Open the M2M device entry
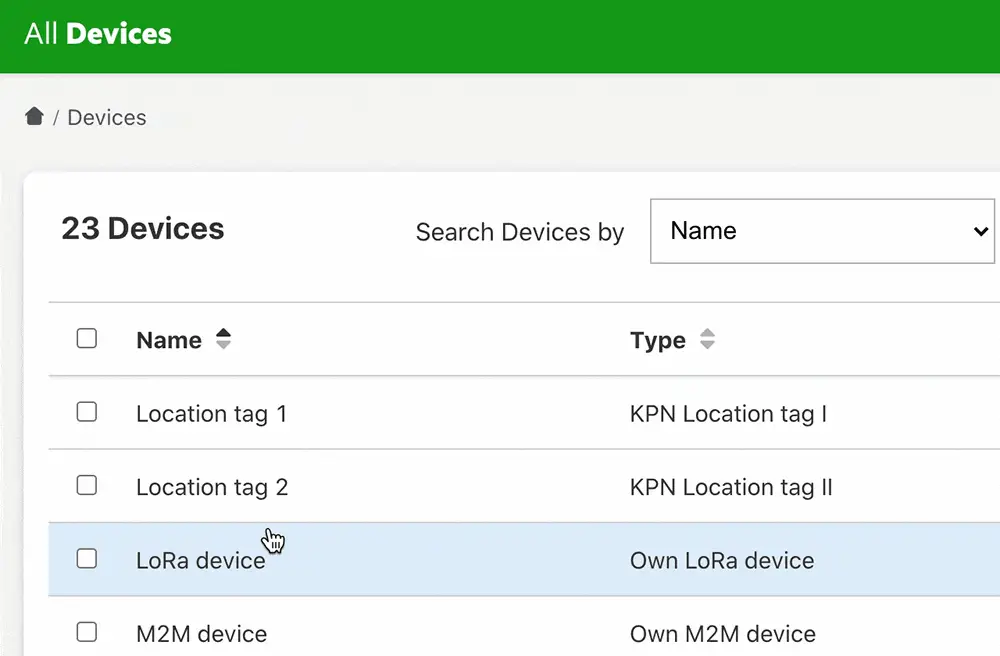Image resolution: width=1000 pixels, height=656 pixels. tap(201, 634)
